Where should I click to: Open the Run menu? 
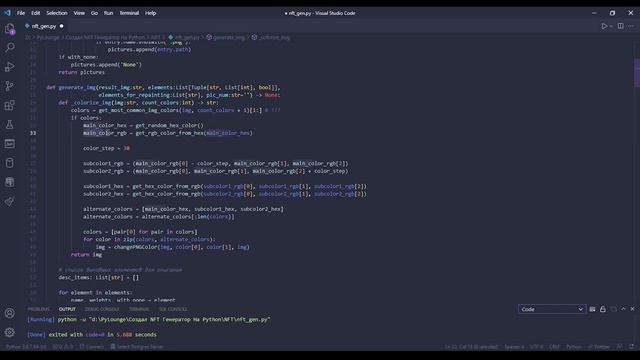(x=108, y=13)
